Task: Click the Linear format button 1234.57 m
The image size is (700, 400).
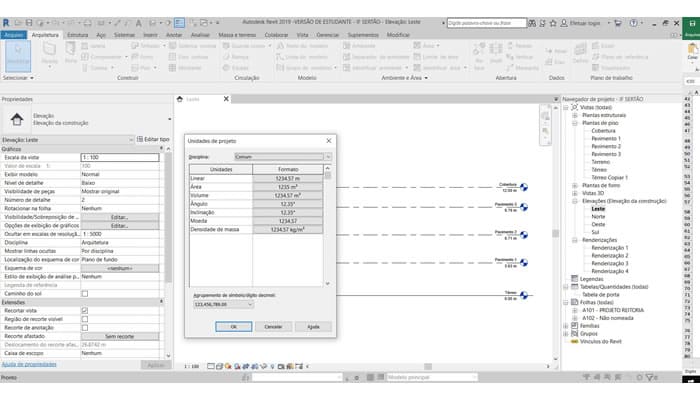Action: pos(288,179)
